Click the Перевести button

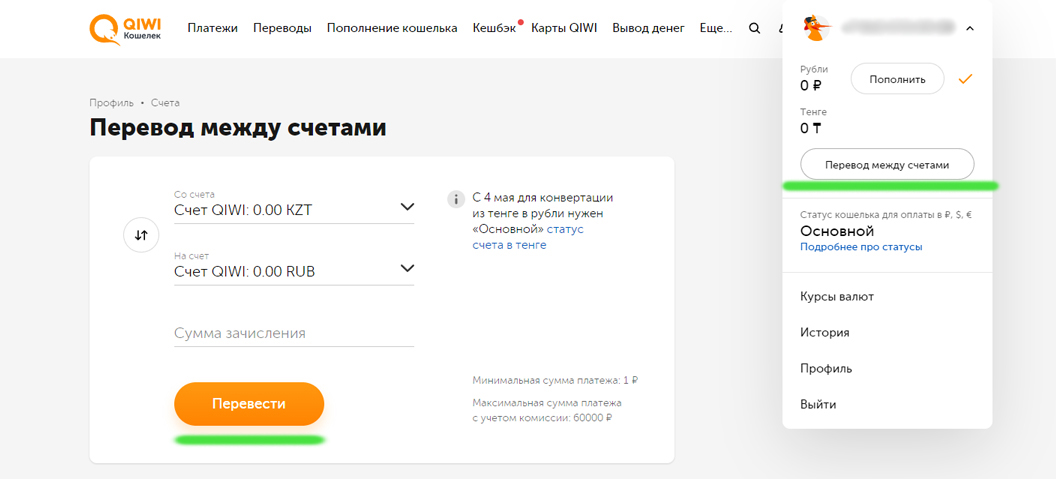click(249, 404)
